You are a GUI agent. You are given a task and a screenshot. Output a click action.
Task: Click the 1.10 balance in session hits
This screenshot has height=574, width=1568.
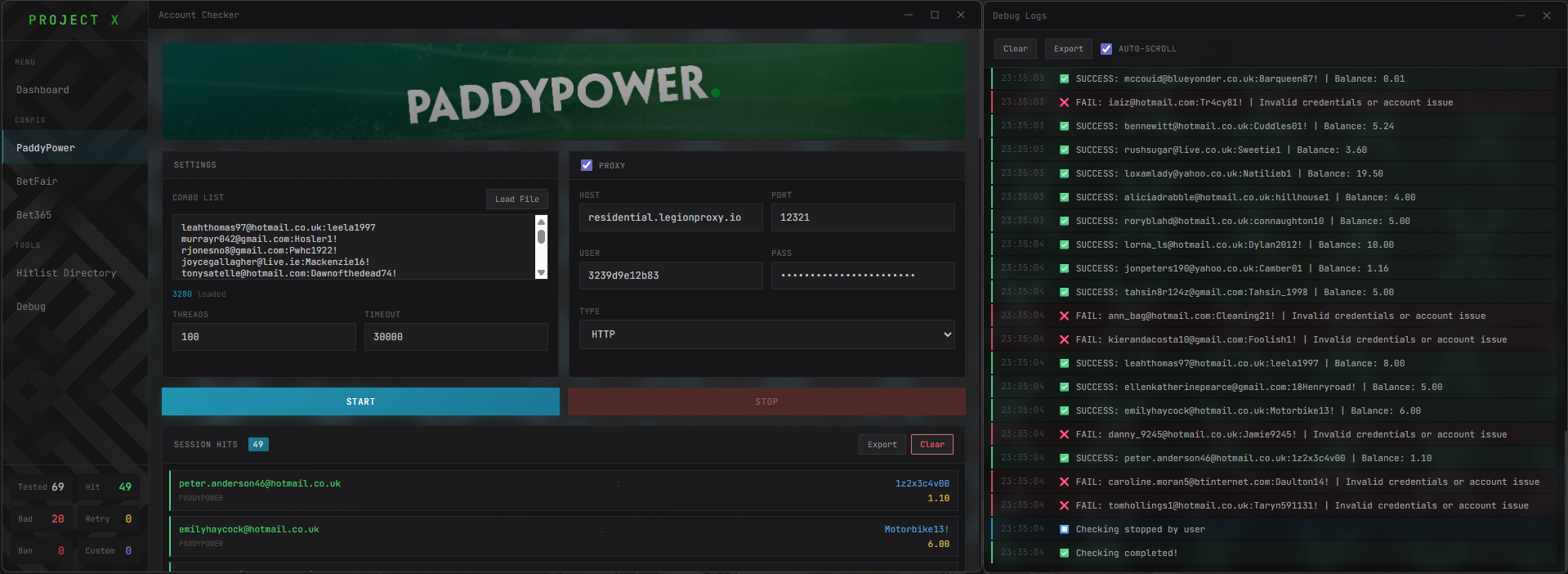tap(938, 499)
